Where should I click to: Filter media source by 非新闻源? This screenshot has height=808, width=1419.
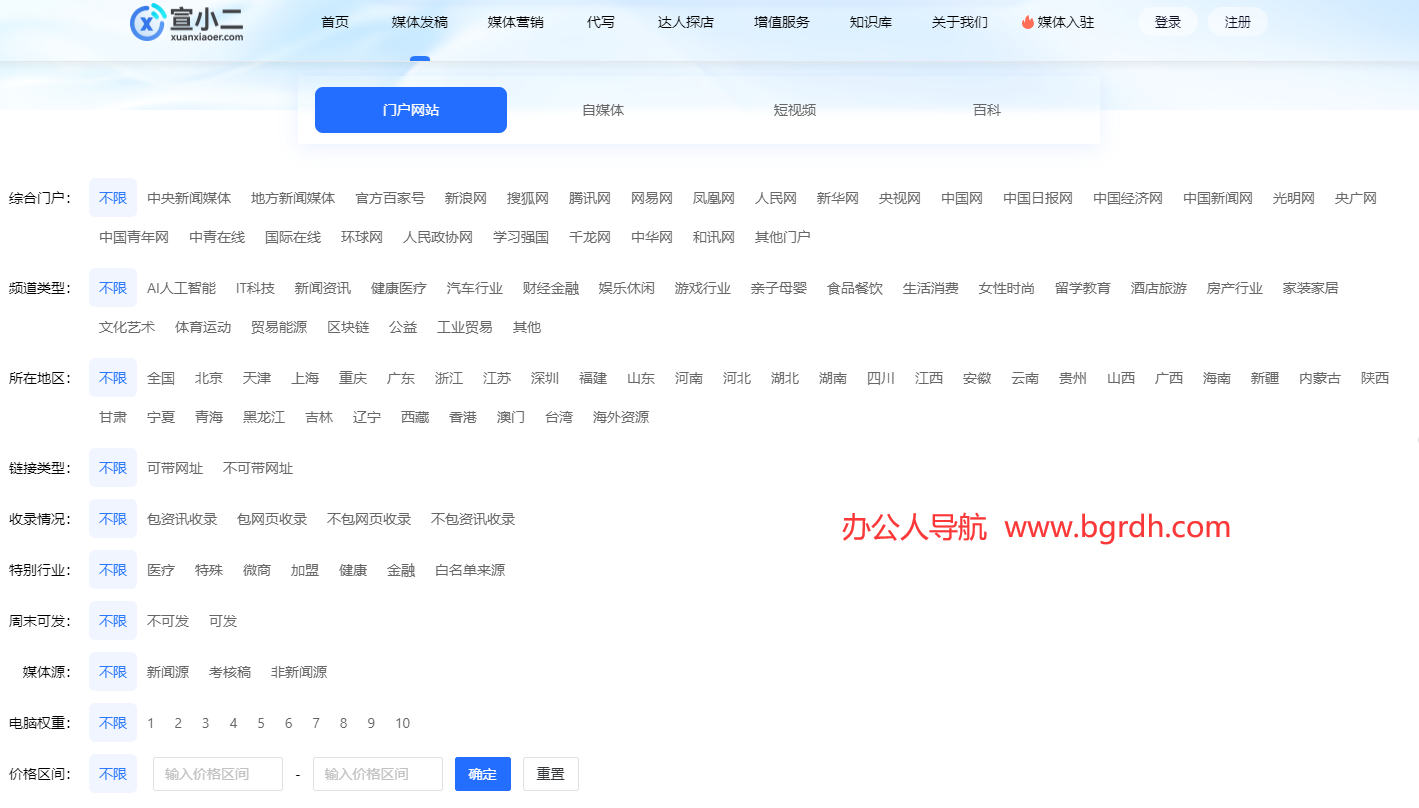299,672
